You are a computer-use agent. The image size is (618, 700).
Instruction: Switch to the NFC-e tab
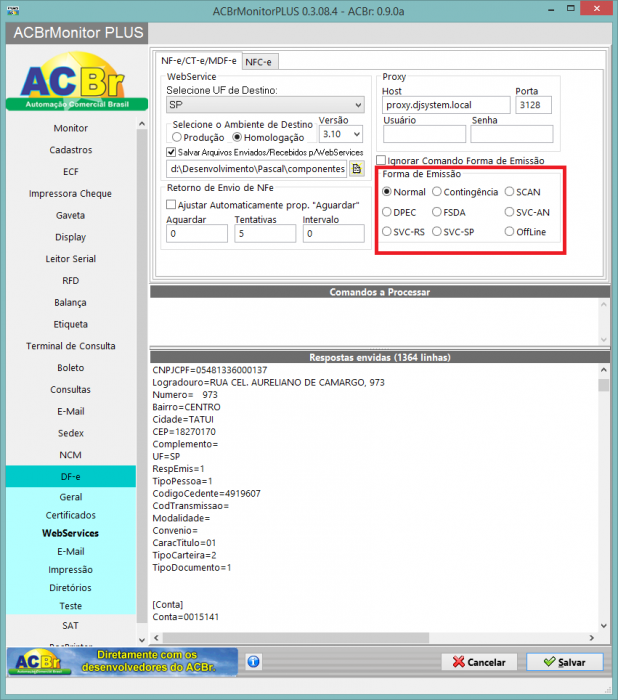259,62
